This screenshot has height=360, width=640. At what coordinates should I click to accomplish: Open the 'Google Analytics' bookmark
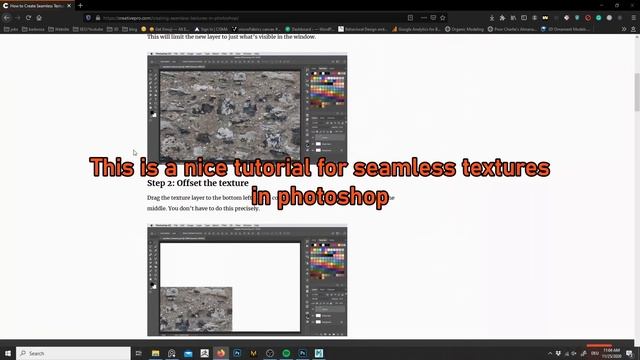(x=416, y=29)
